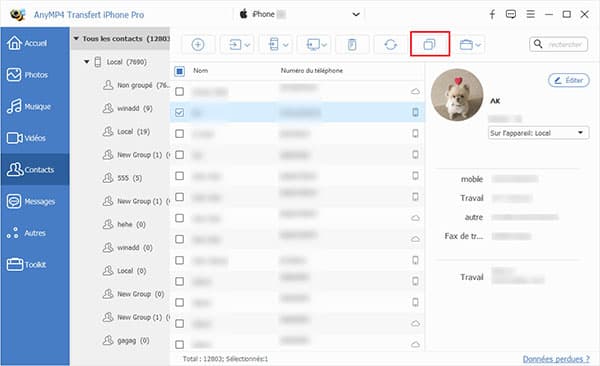
Task: Click the search magnifier icon
Action: (x=538, y=44)
